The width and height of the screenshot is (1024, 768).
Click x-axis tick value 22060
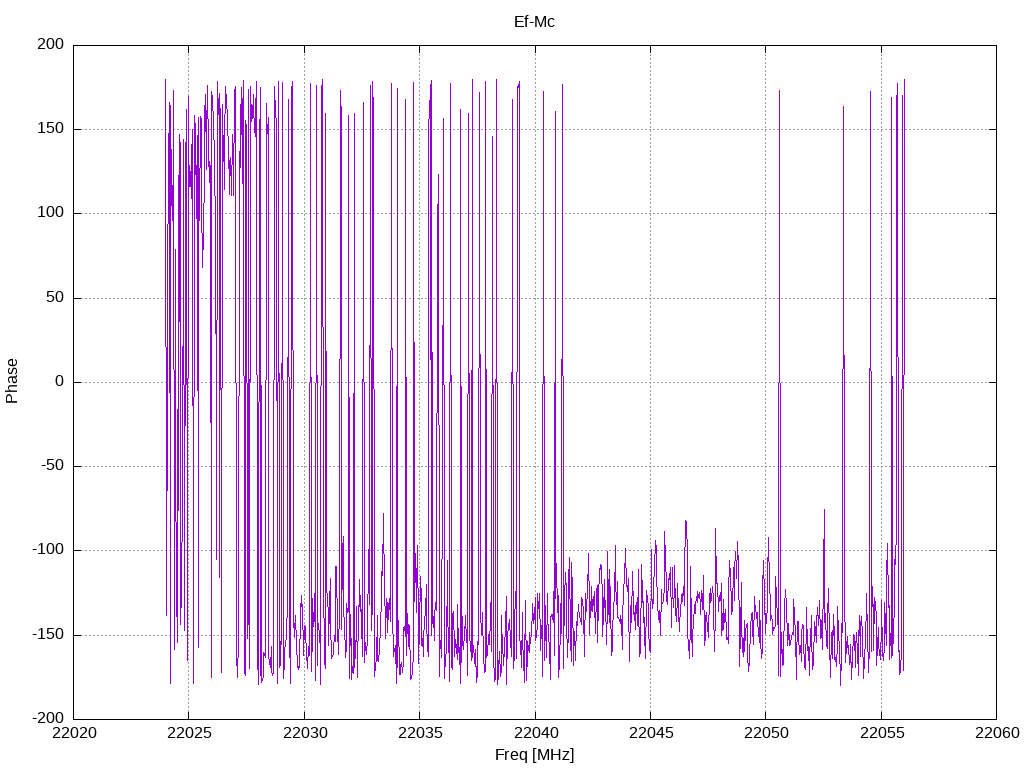997,733
